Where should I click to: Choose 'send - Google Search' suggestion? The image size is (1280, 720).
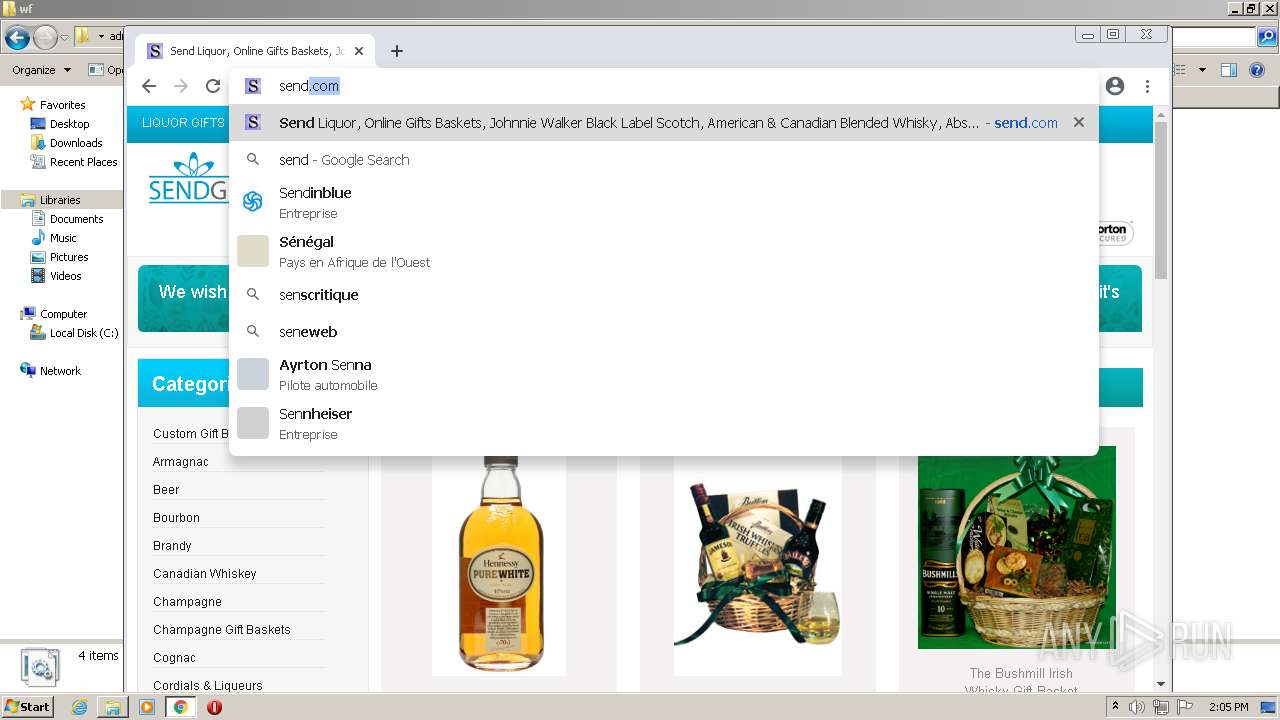click(664, 160)
